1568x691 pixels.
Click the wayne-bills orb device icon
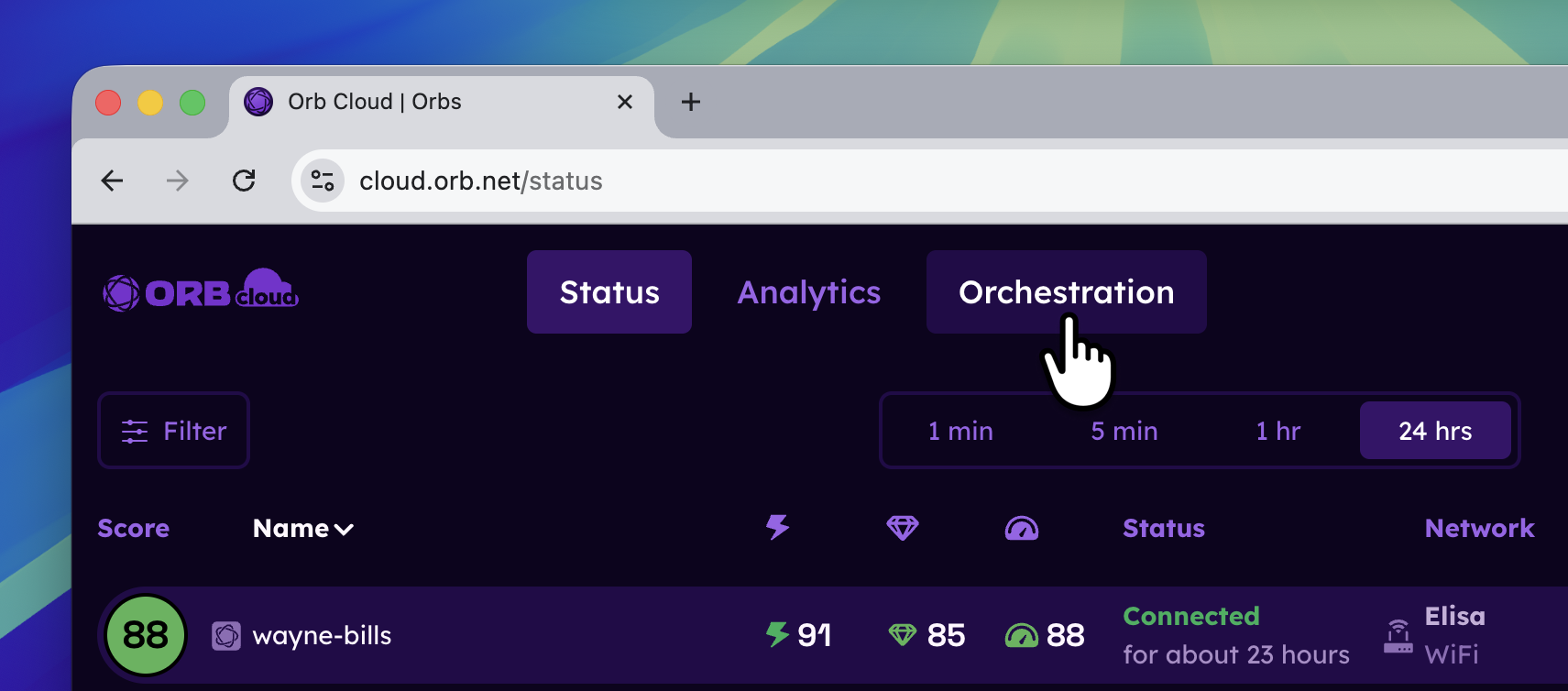[226, 635]
